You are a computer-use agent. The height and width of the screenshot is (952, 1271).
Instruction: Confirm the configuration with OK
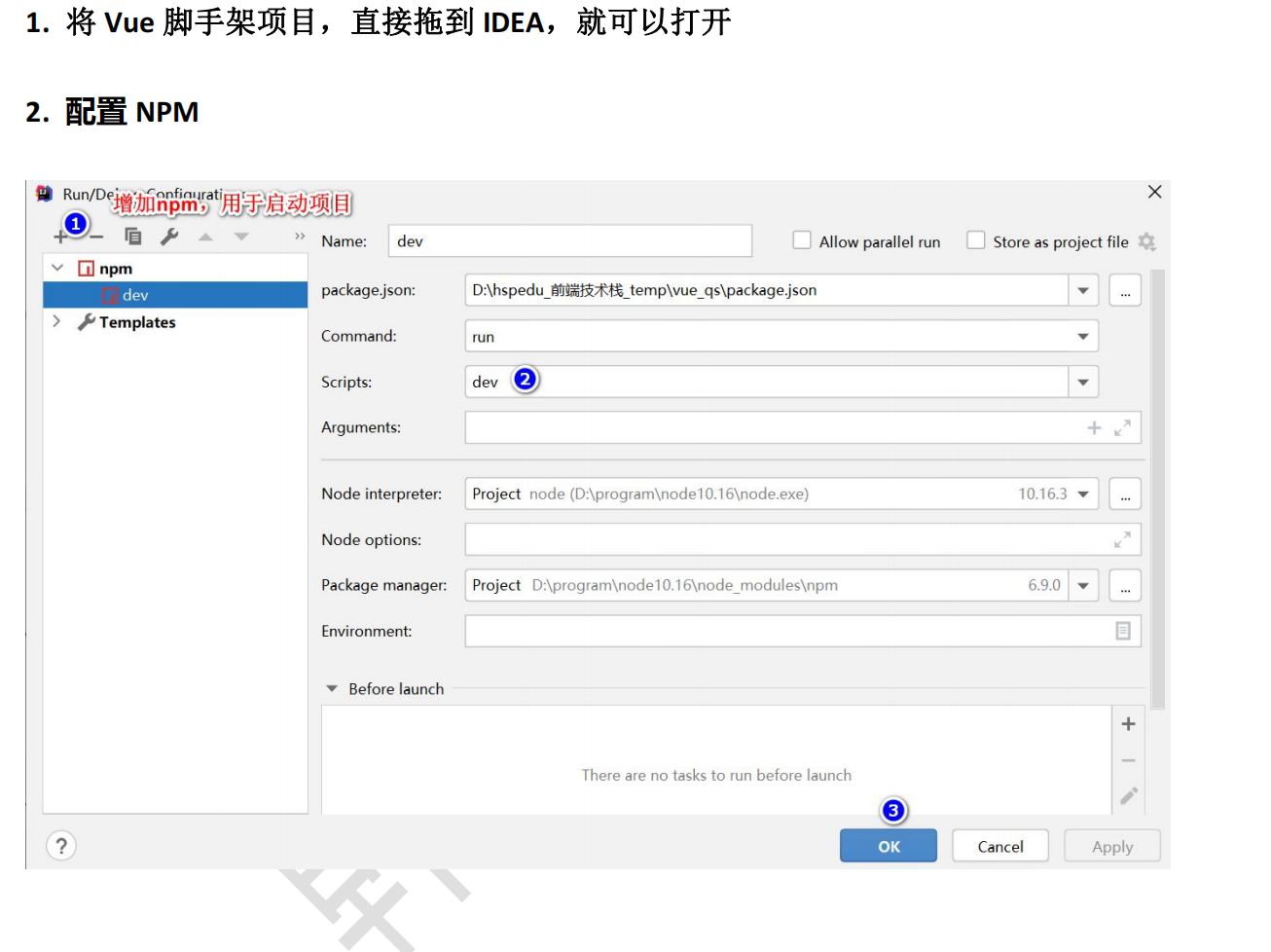889,846
